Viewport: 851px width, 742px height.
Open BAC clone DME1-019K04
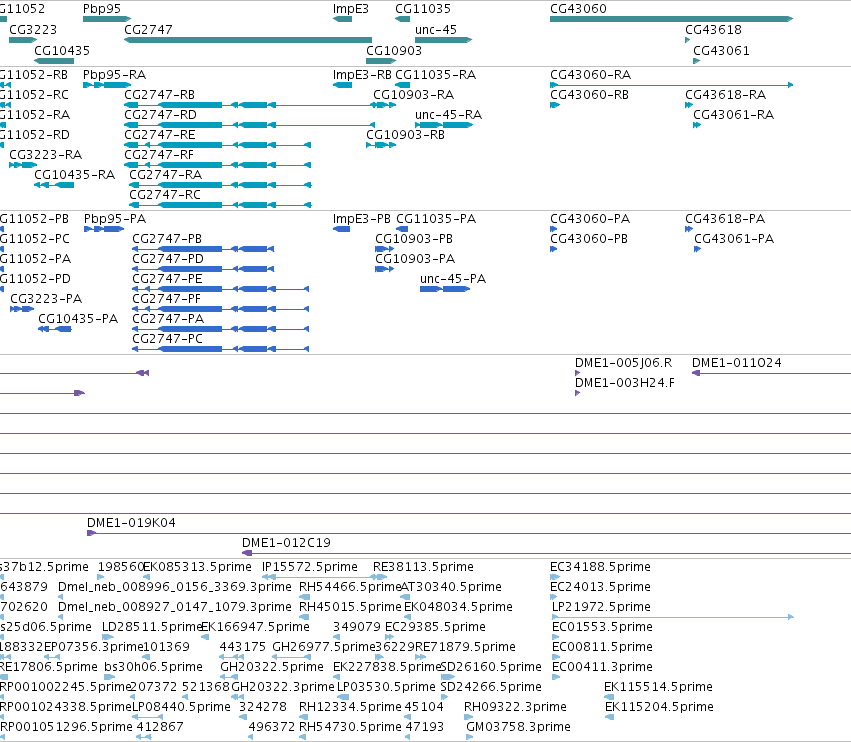131,523
